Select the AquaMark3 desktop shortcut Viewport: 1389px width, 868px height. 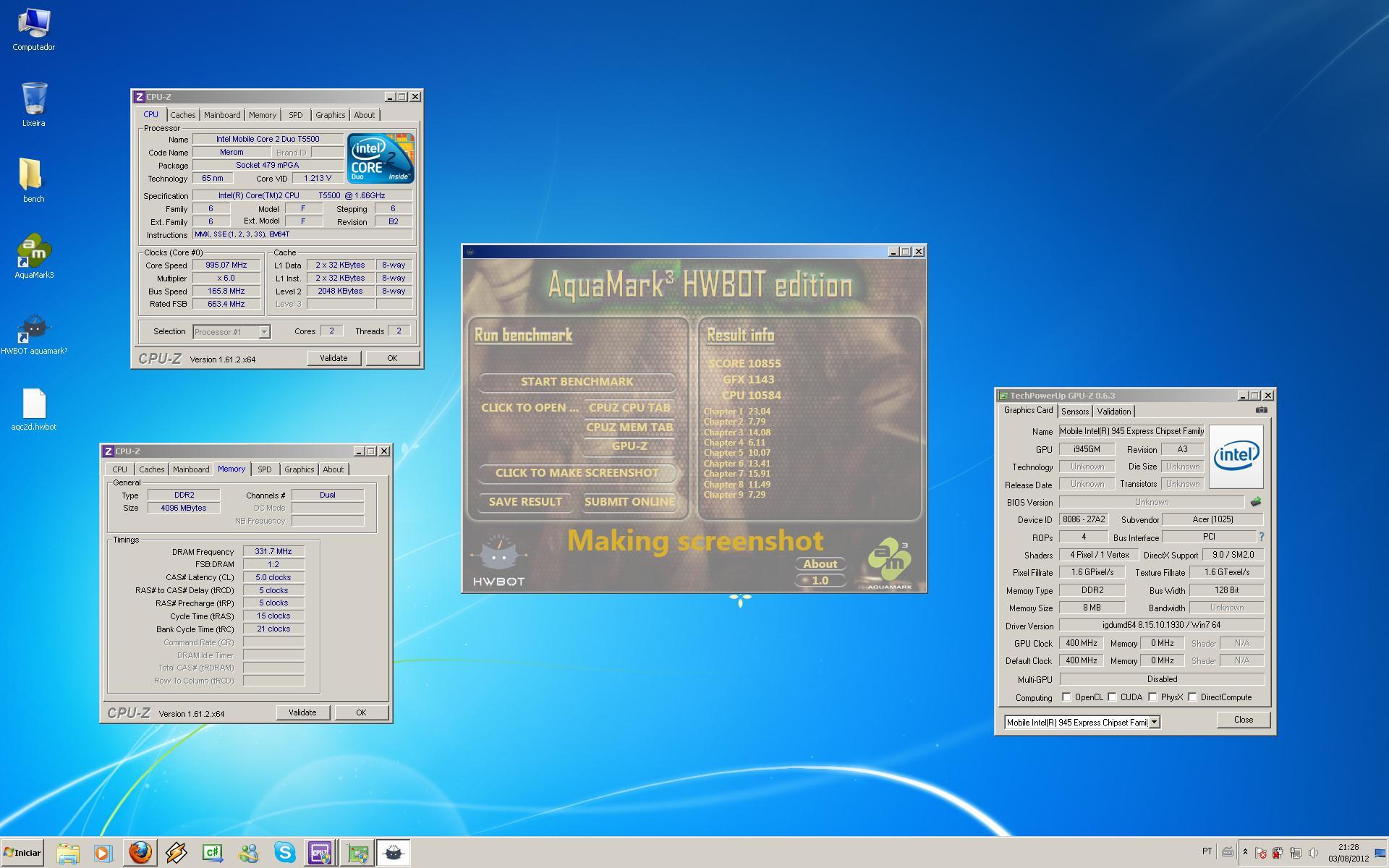click(33, 257)
